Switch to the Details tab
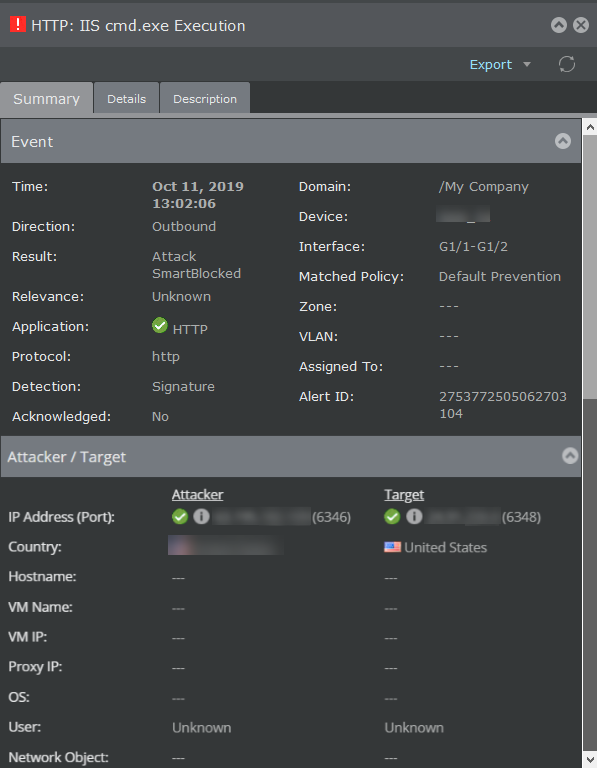597x768 pixels. [x=126, y=99]
